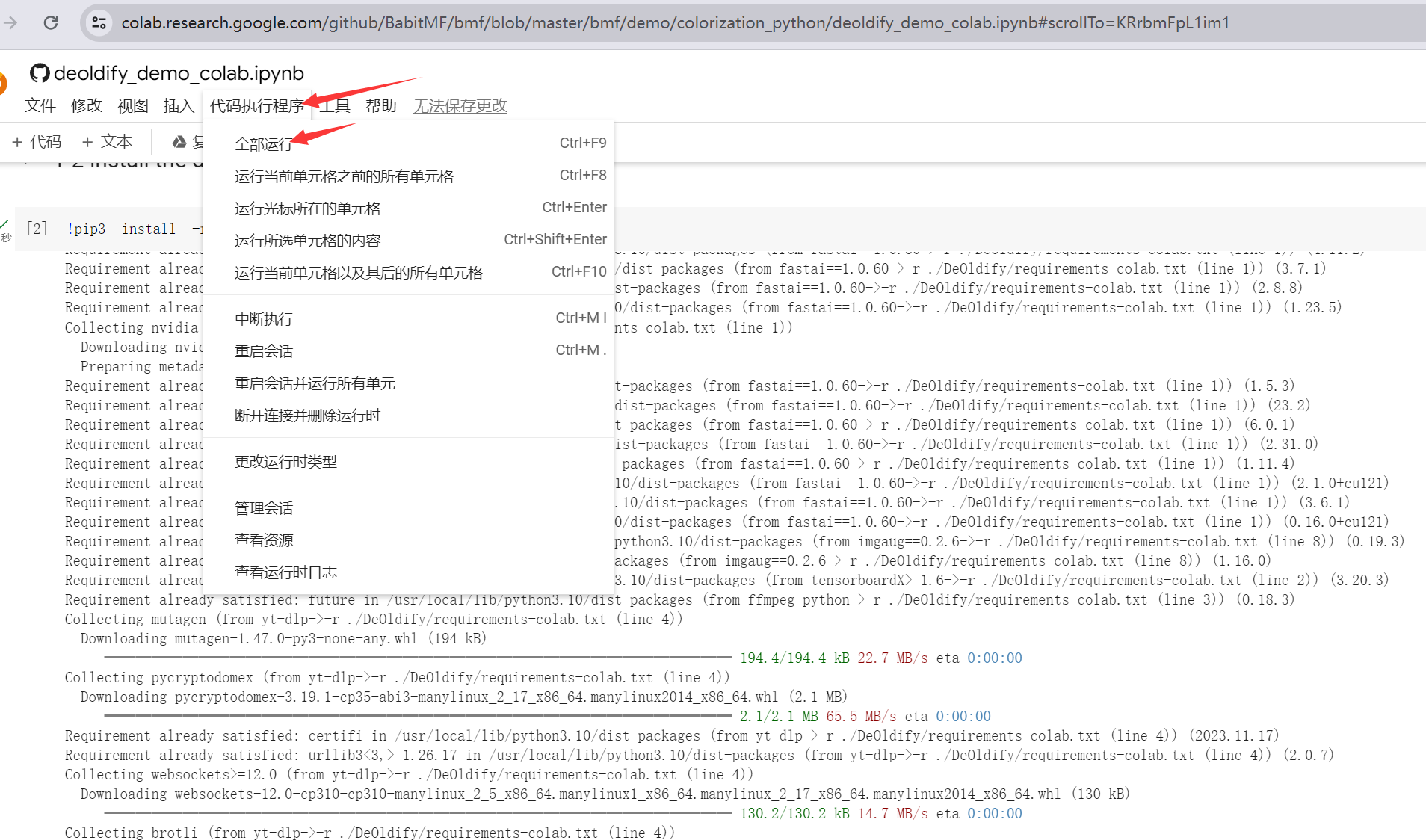Click 'Collecting pycryptodomex' output line

pos(397,678)
